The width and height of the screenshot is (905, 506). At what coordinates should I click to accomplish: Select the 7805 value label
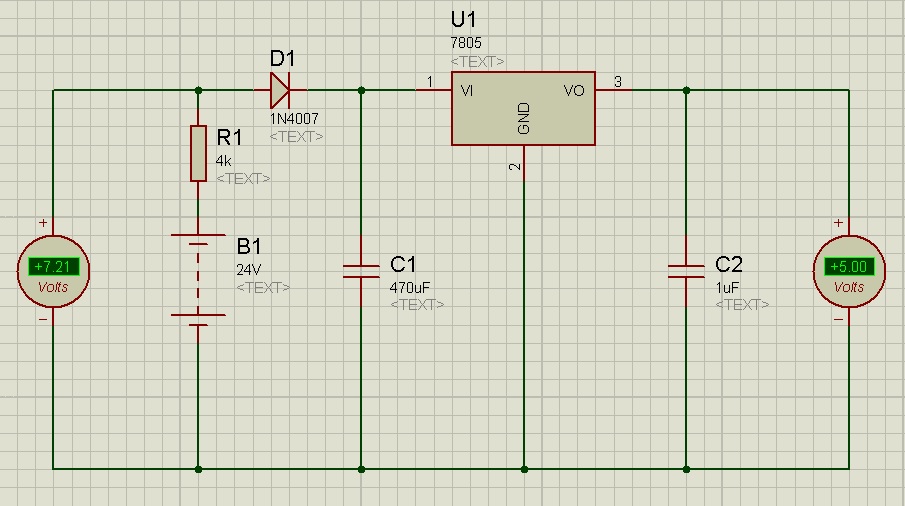466,43
